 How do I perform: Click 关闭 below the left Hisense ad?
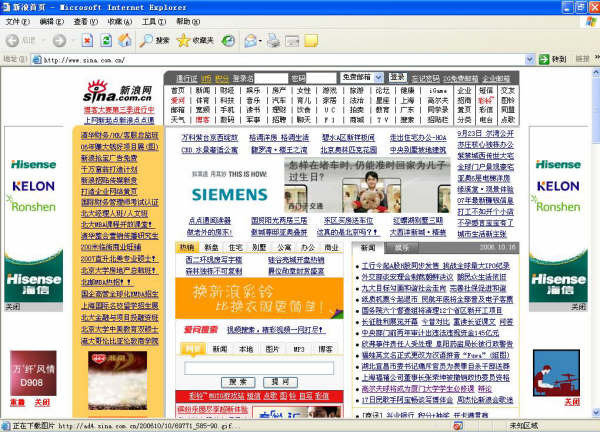point(13,307)
